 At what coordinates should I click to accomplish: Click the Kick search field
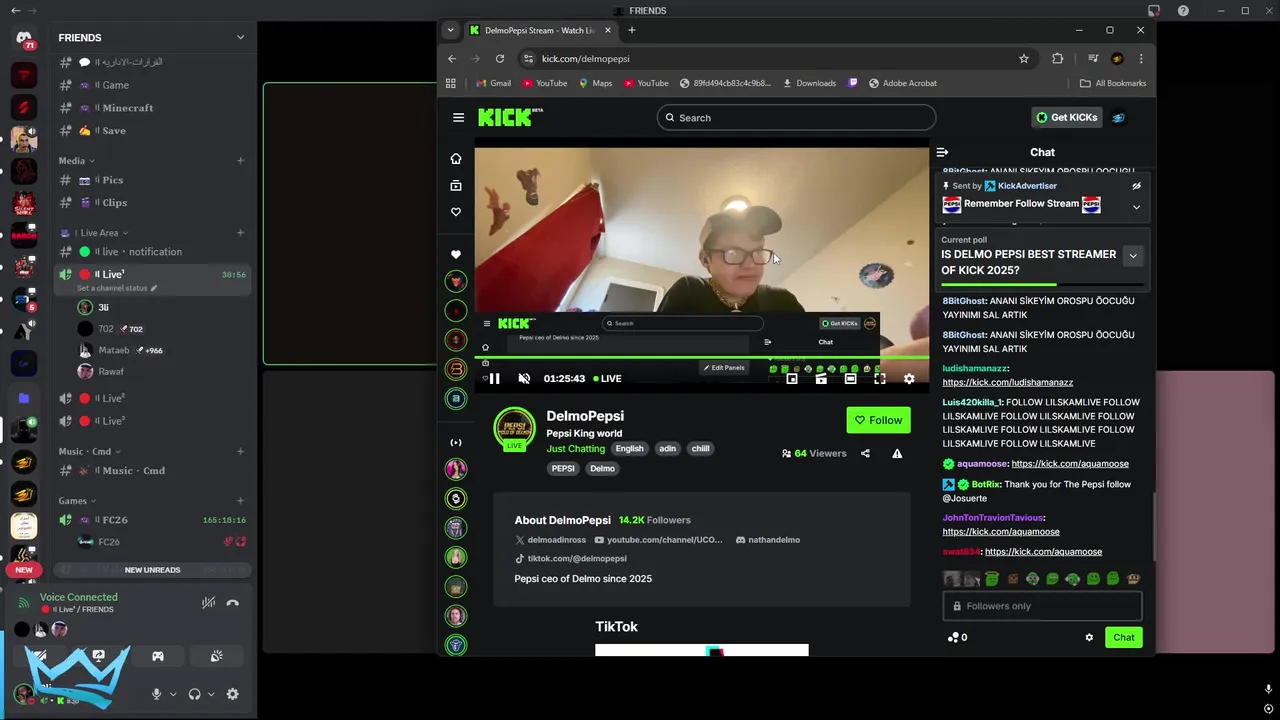[x=796, y=118]
